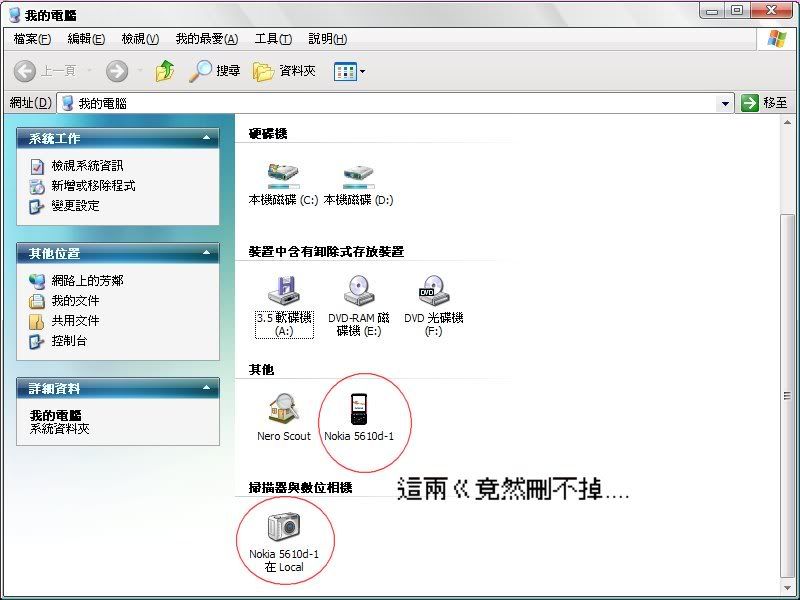Open local disk (D:) drive icon
Image resolution: width=800 pixels, height=600 pixels.
click(x=358, y=176)
